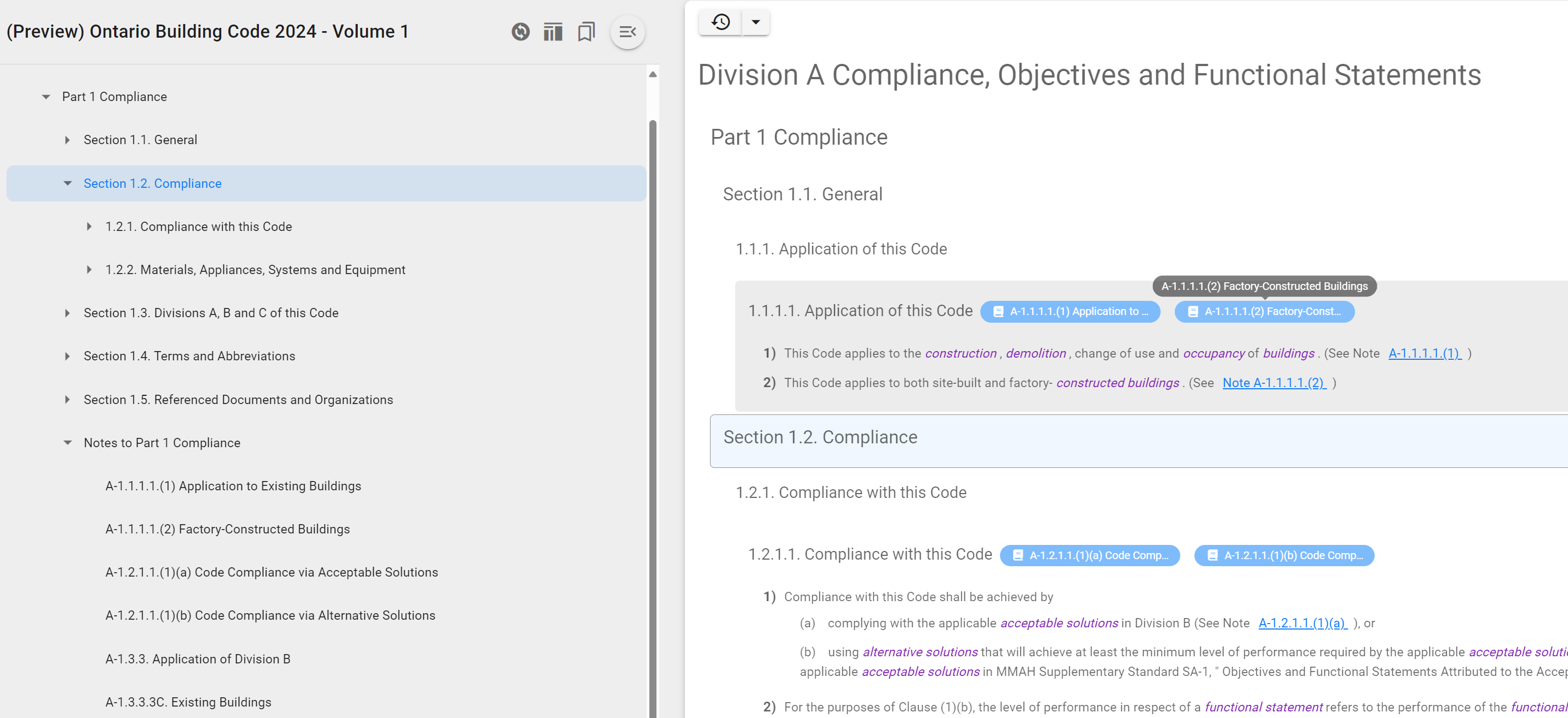Open 1.2.2. Materials, Appliances, Systems and Equipment

(255, 270)
